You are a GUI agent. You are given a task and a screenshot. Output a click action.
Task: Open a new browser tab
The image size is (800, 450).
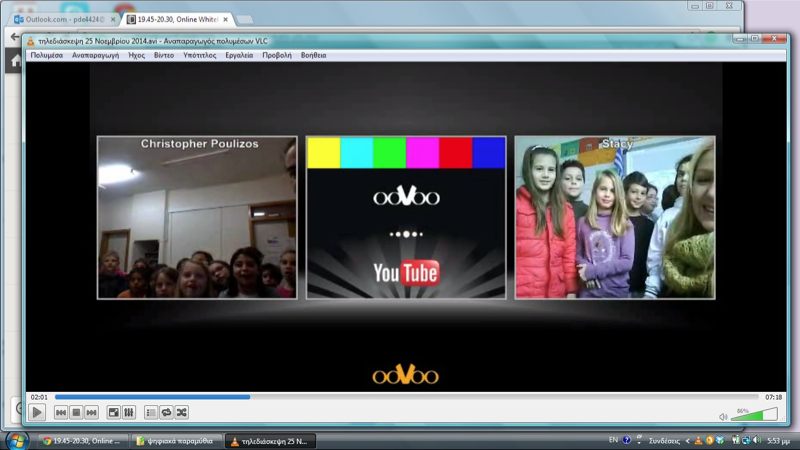point(245,20)
